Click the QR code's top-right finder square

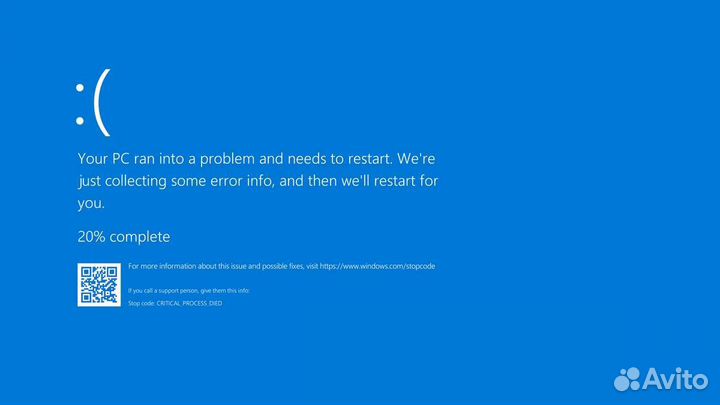pyautogui.click(x=112, y=272)
